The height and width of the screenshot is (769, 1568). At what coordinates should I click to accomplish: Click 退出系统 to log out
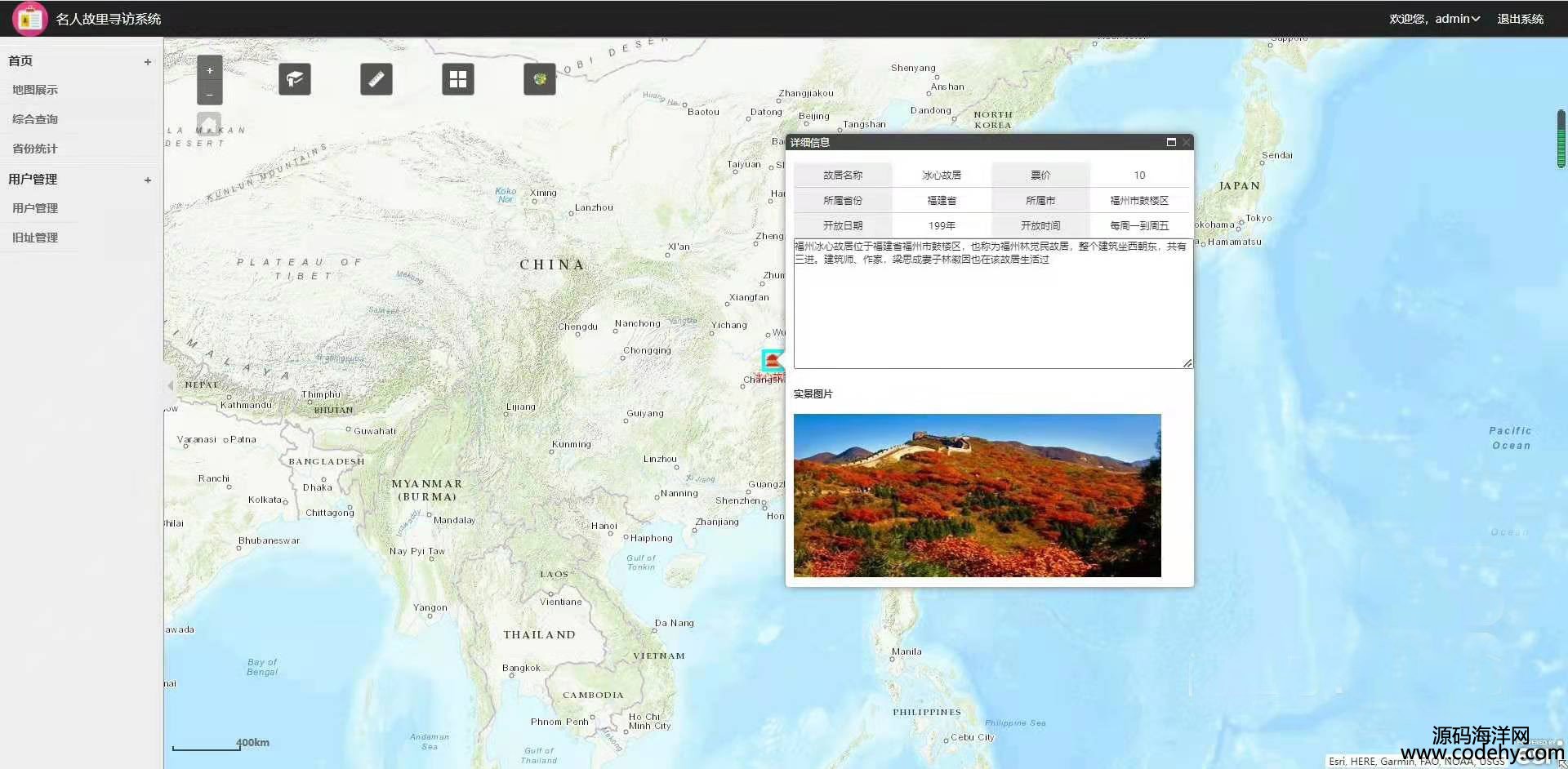pyautogui.click(x=1520, y=19)
